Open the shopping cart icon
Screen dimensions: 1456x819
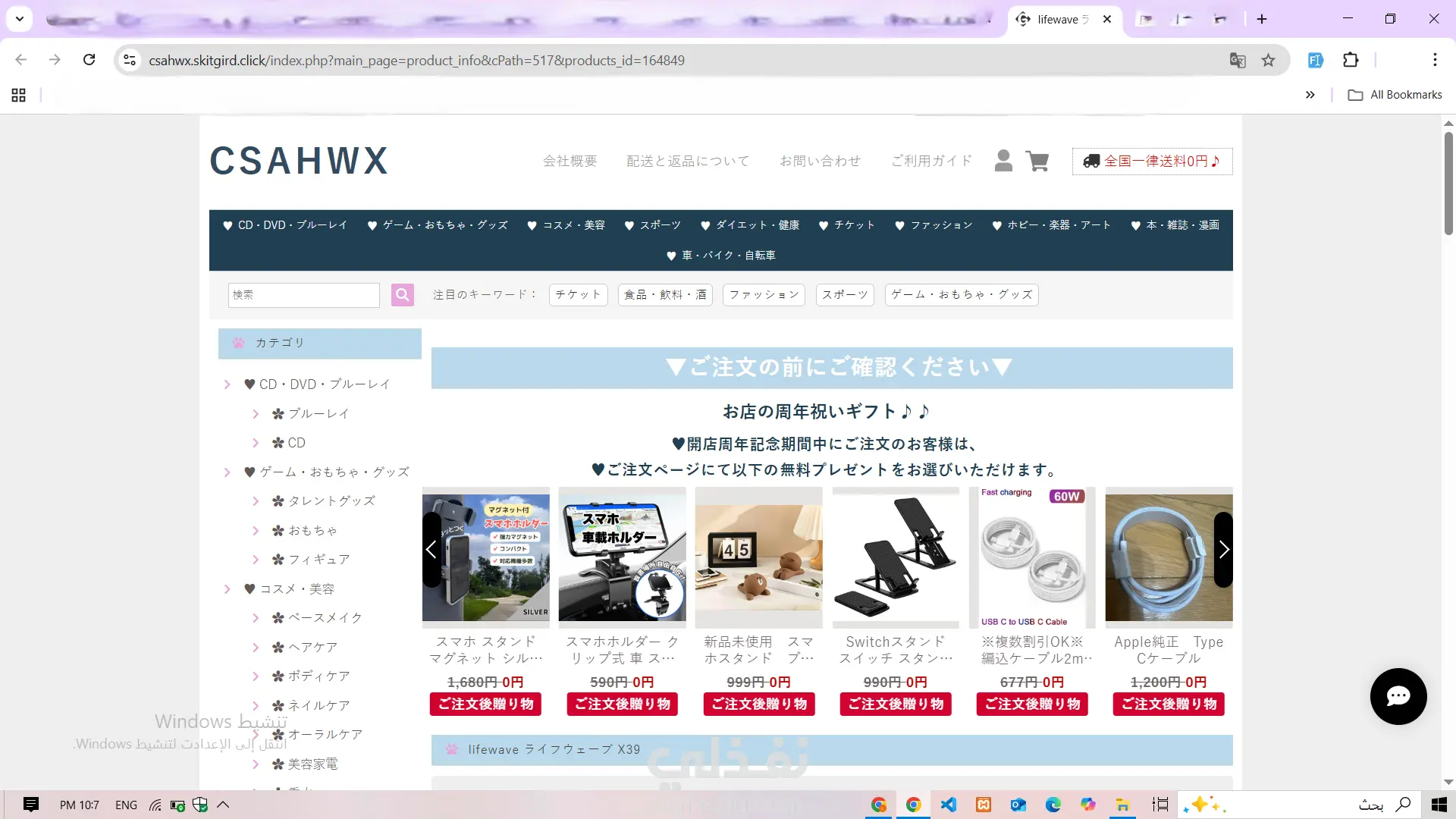[1037, 161]
